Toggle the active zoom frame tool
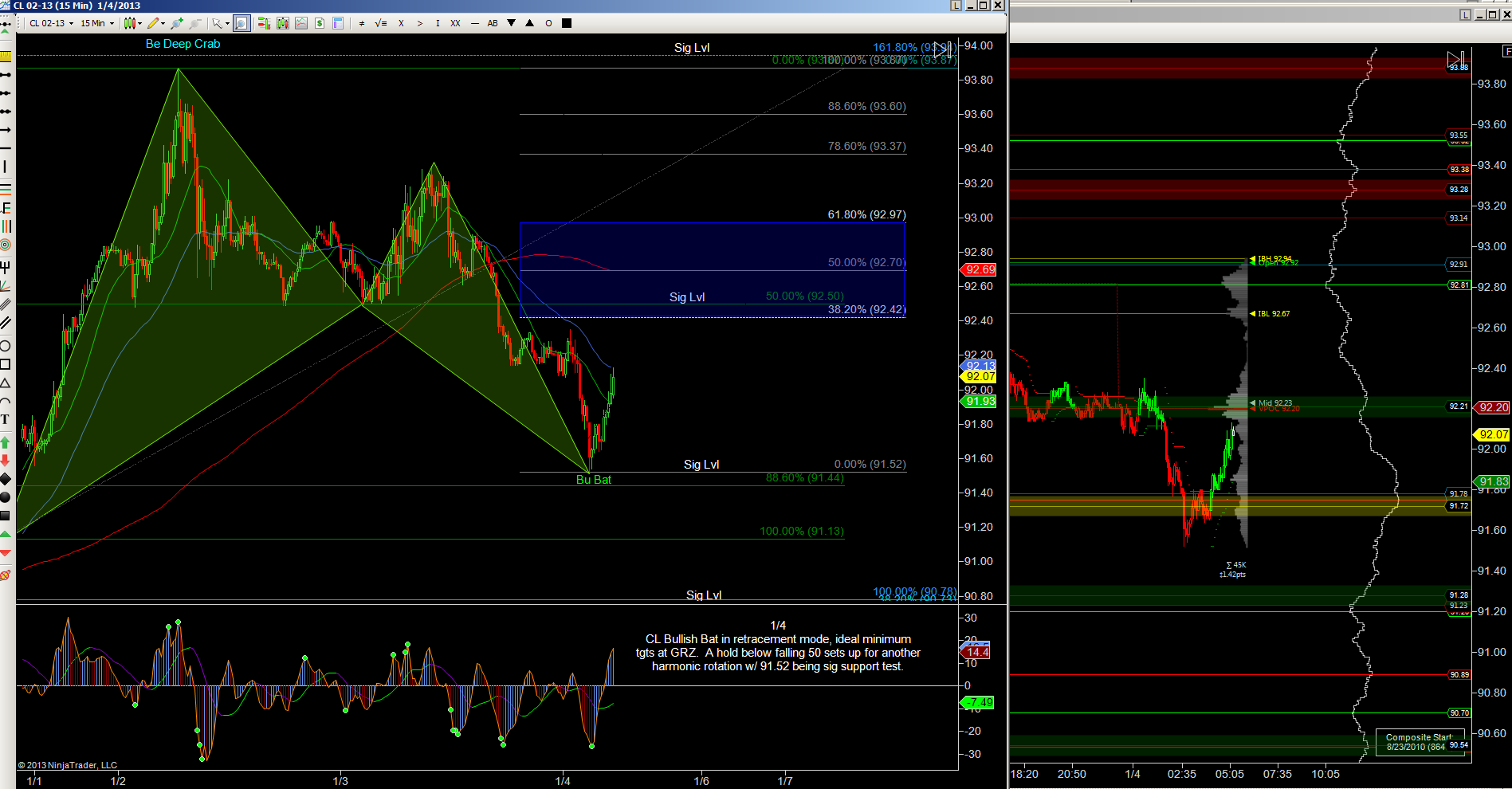1512x789 pixels. pos(242,23)
